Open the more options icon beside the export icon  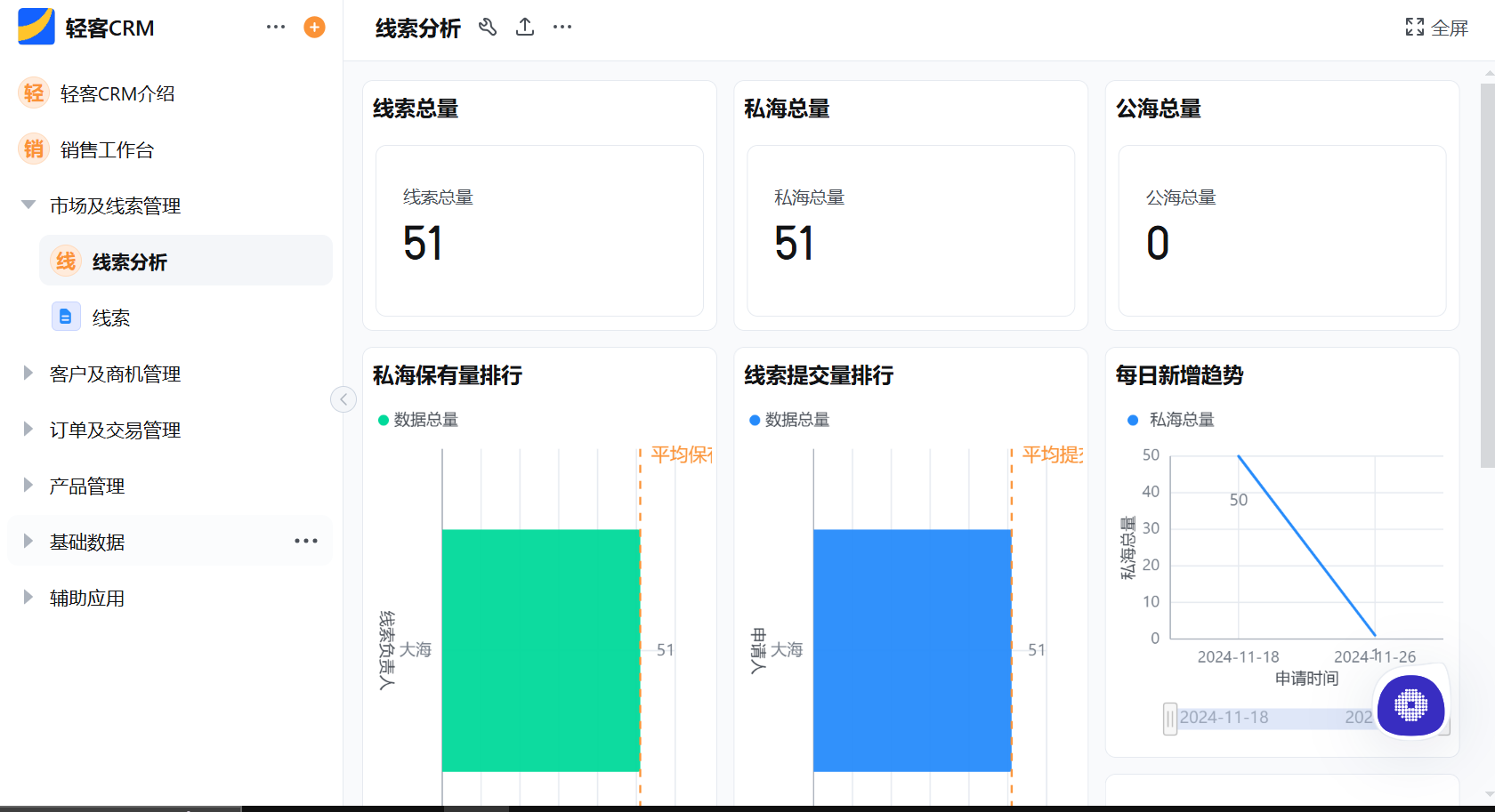click(x=562, y=28)
